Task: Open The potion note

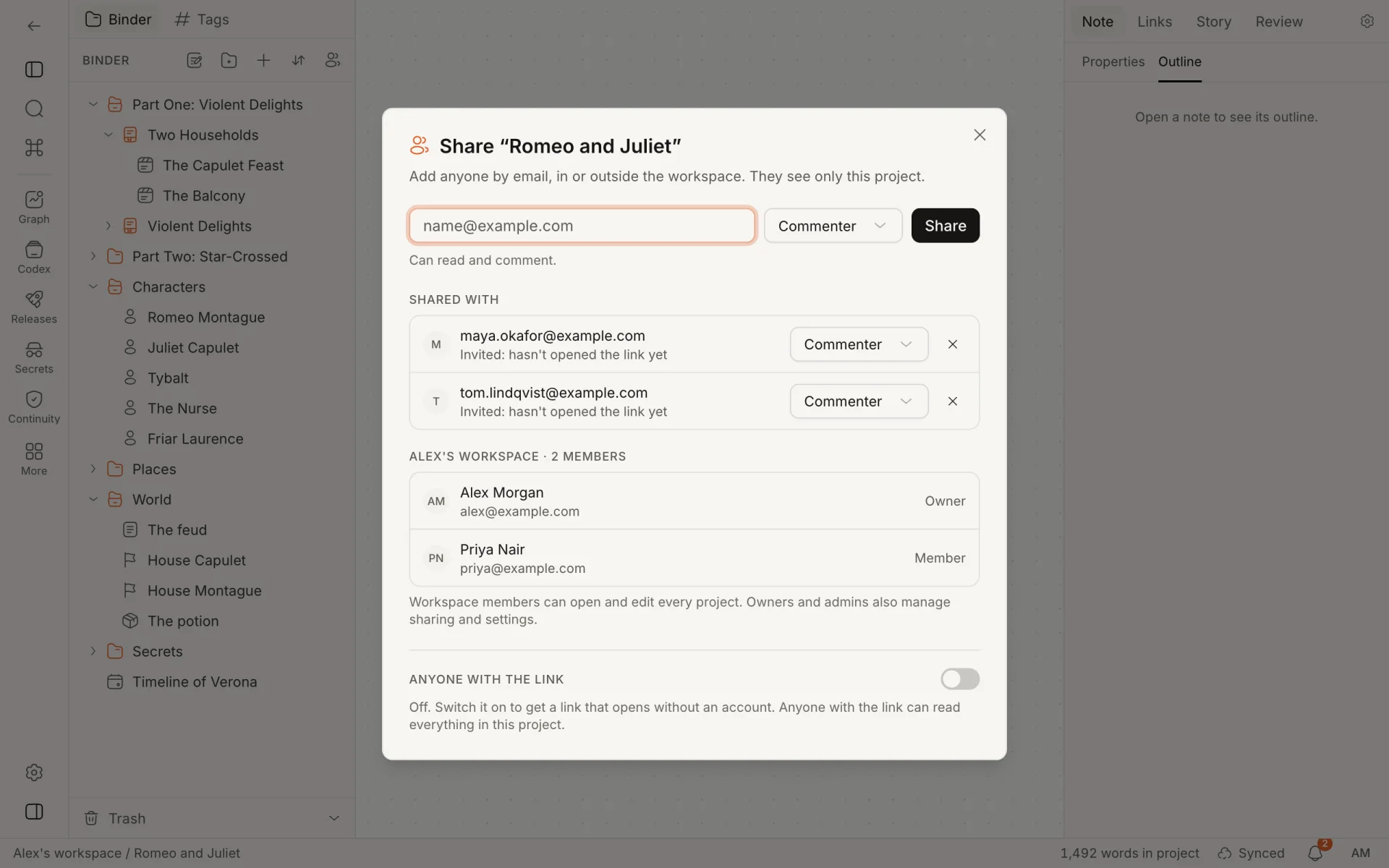Action: tap(182, 621)
